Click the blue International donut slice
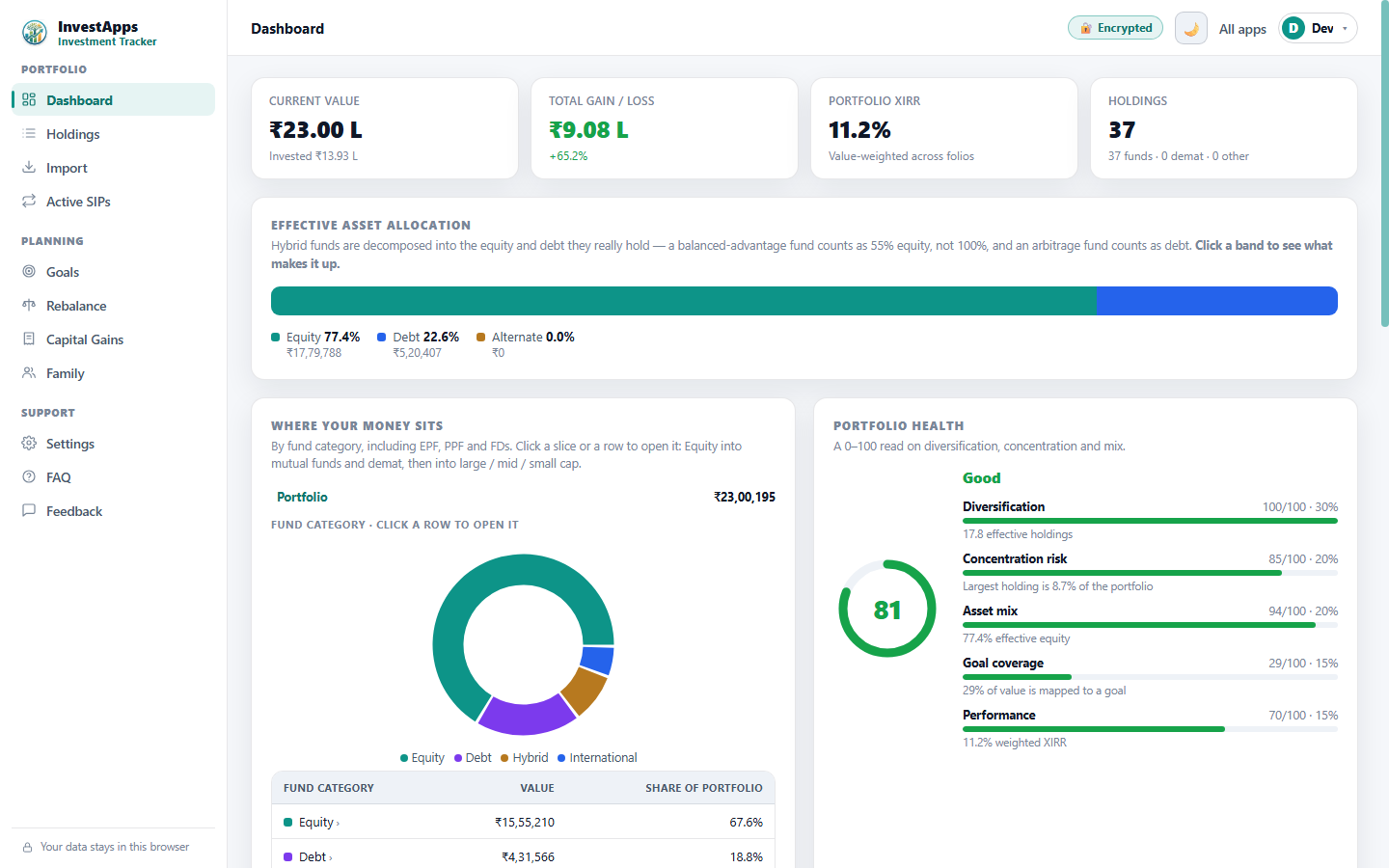Image resolution: width=1389 pixels, height=868 pixels. pos(598,661)
